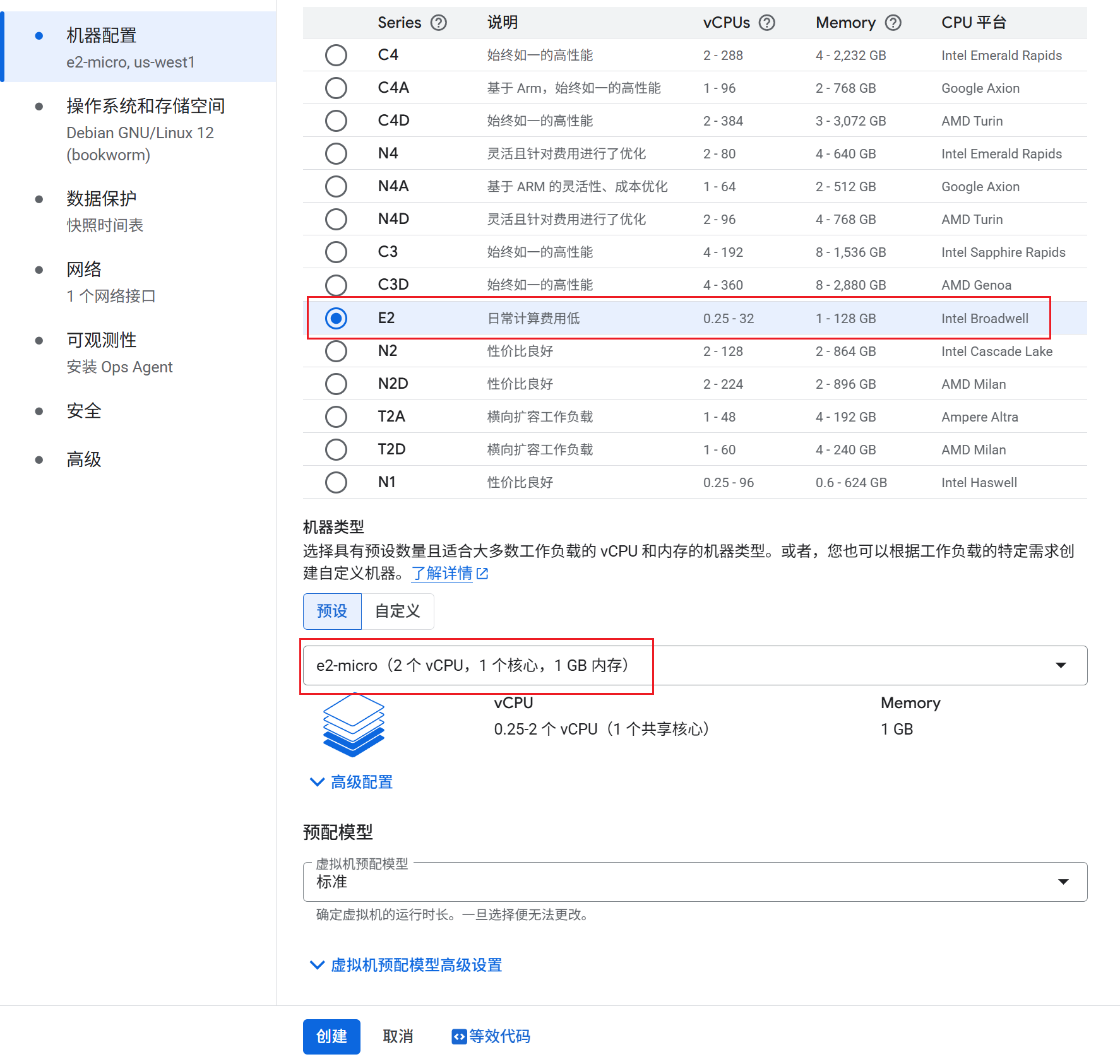Pick the N1 series radio button
The height and width of the screenshot is (1064, 1120).
click(x=336, y=482)
